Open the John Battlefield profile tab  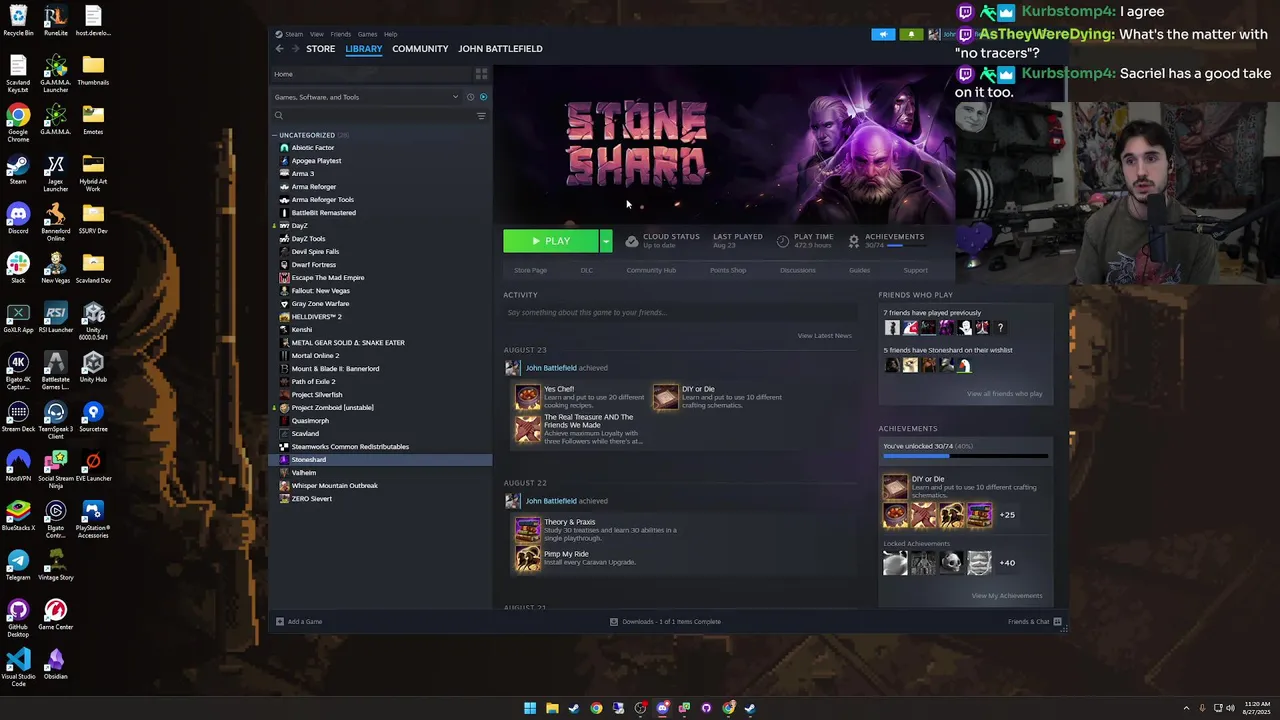[500, 49]
